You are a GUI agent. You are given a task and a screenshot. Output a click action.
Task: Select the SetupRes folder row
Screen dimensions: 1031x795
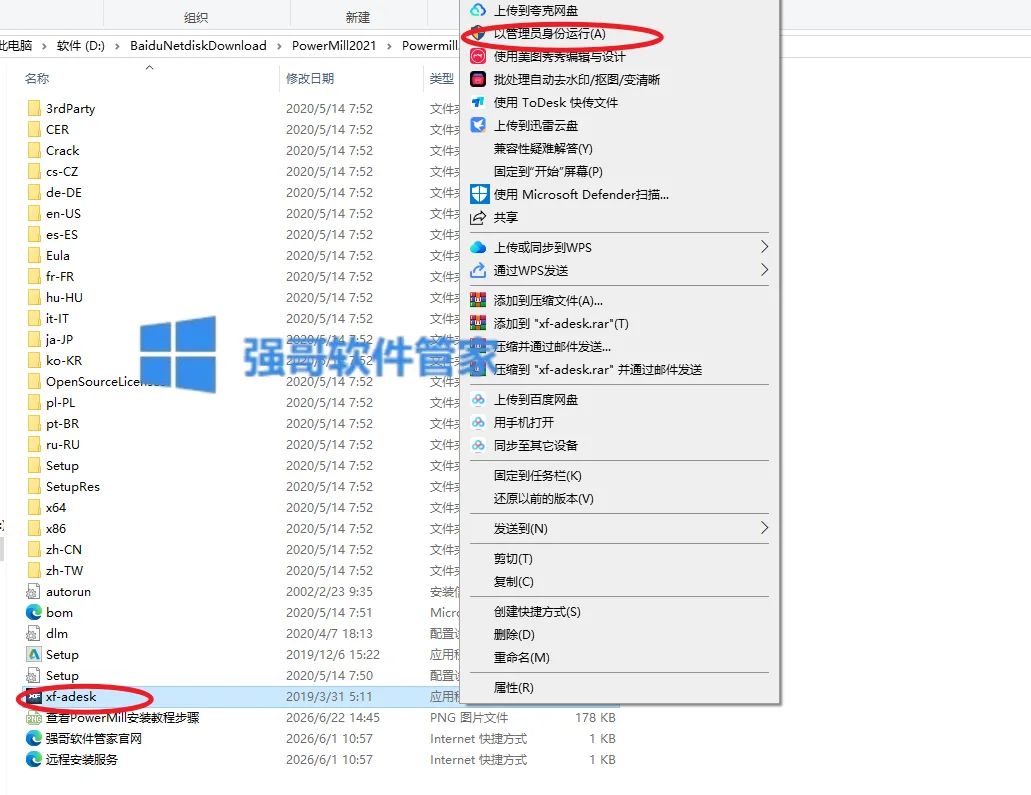point(242,487)
